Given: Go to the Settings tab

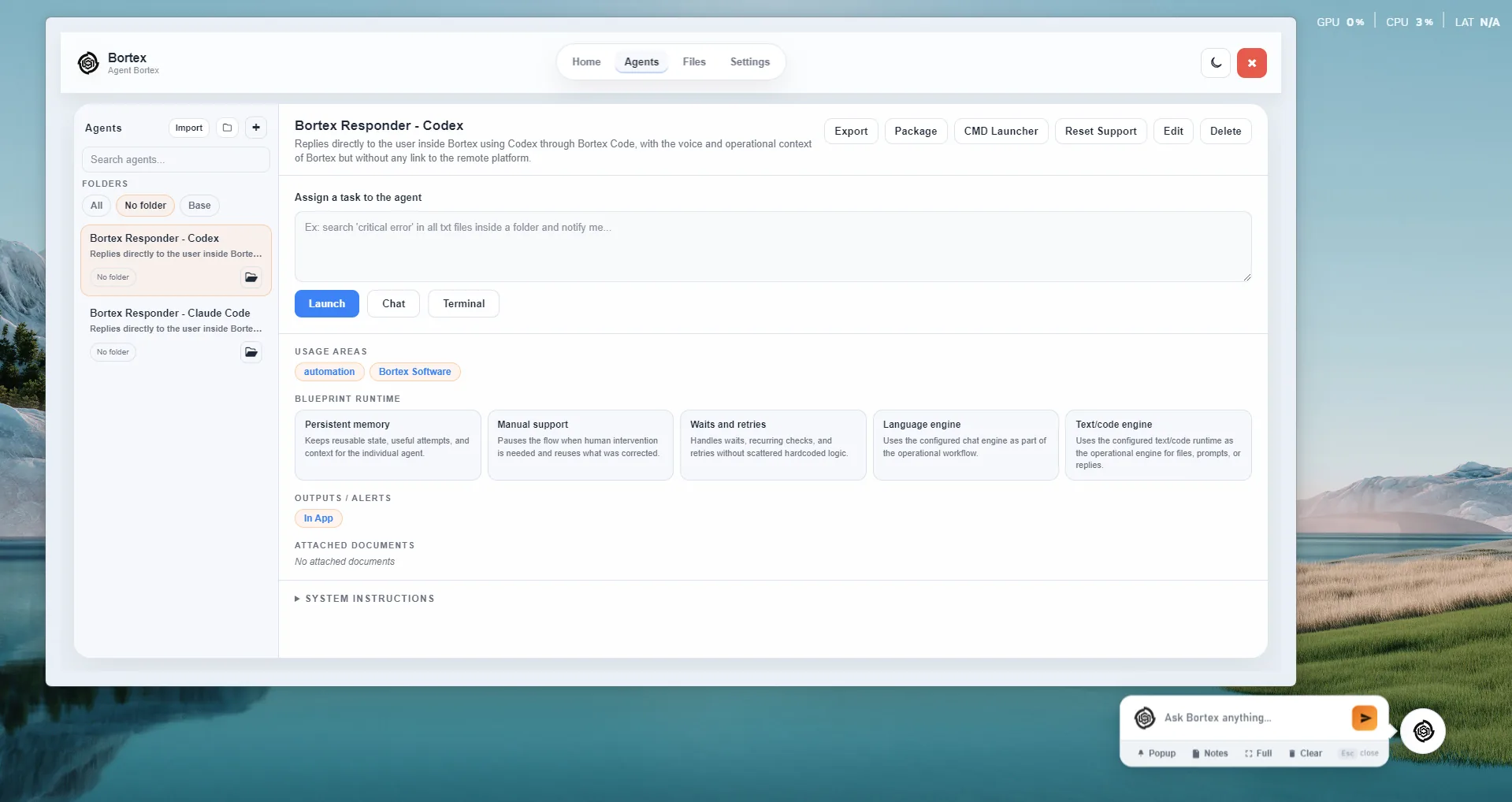Looking at the screenshot, I should [x=749, y=62].
